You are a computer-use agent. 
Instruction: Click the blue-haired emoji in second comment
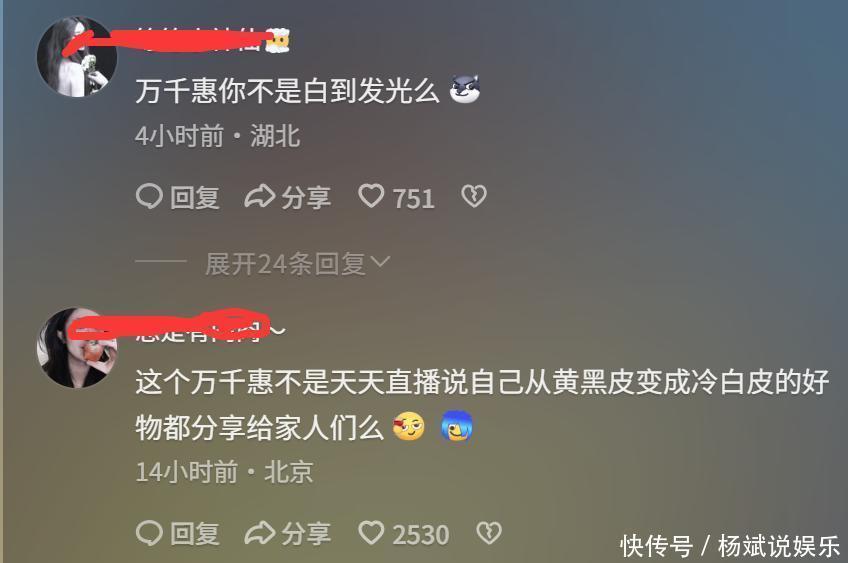point(457,426)
